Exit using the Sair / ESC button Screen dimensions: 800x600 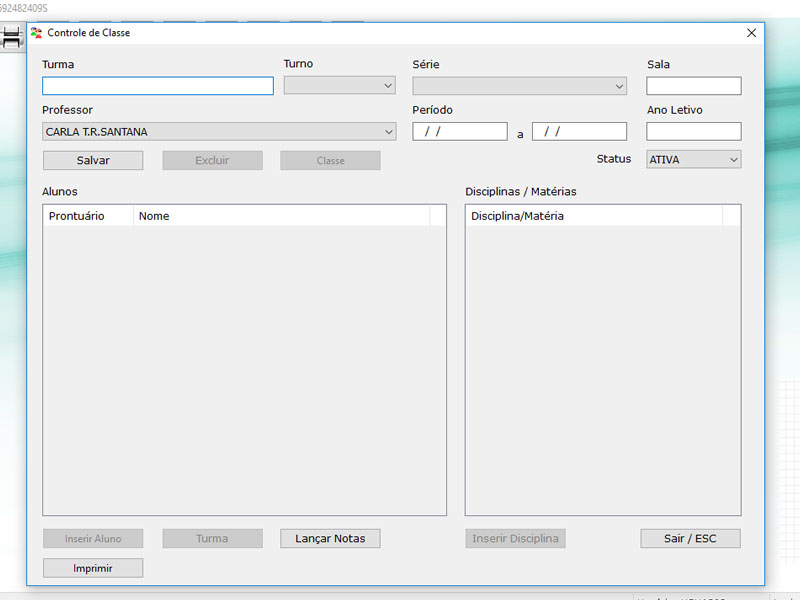pos(690,539)
